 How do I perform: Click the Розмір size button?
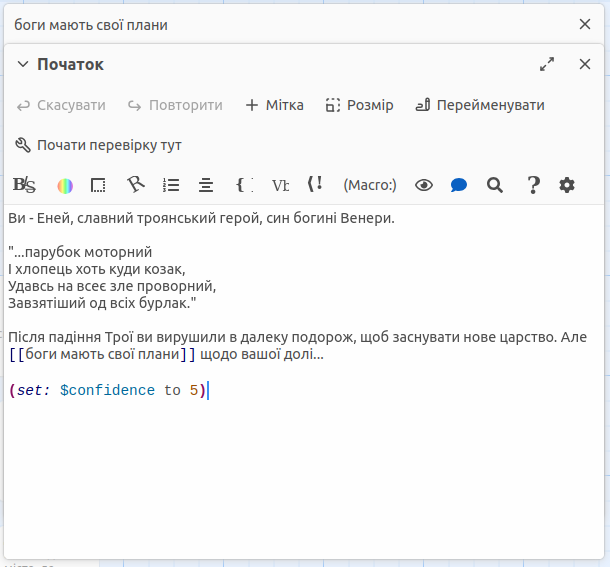(x=359, y=105)
